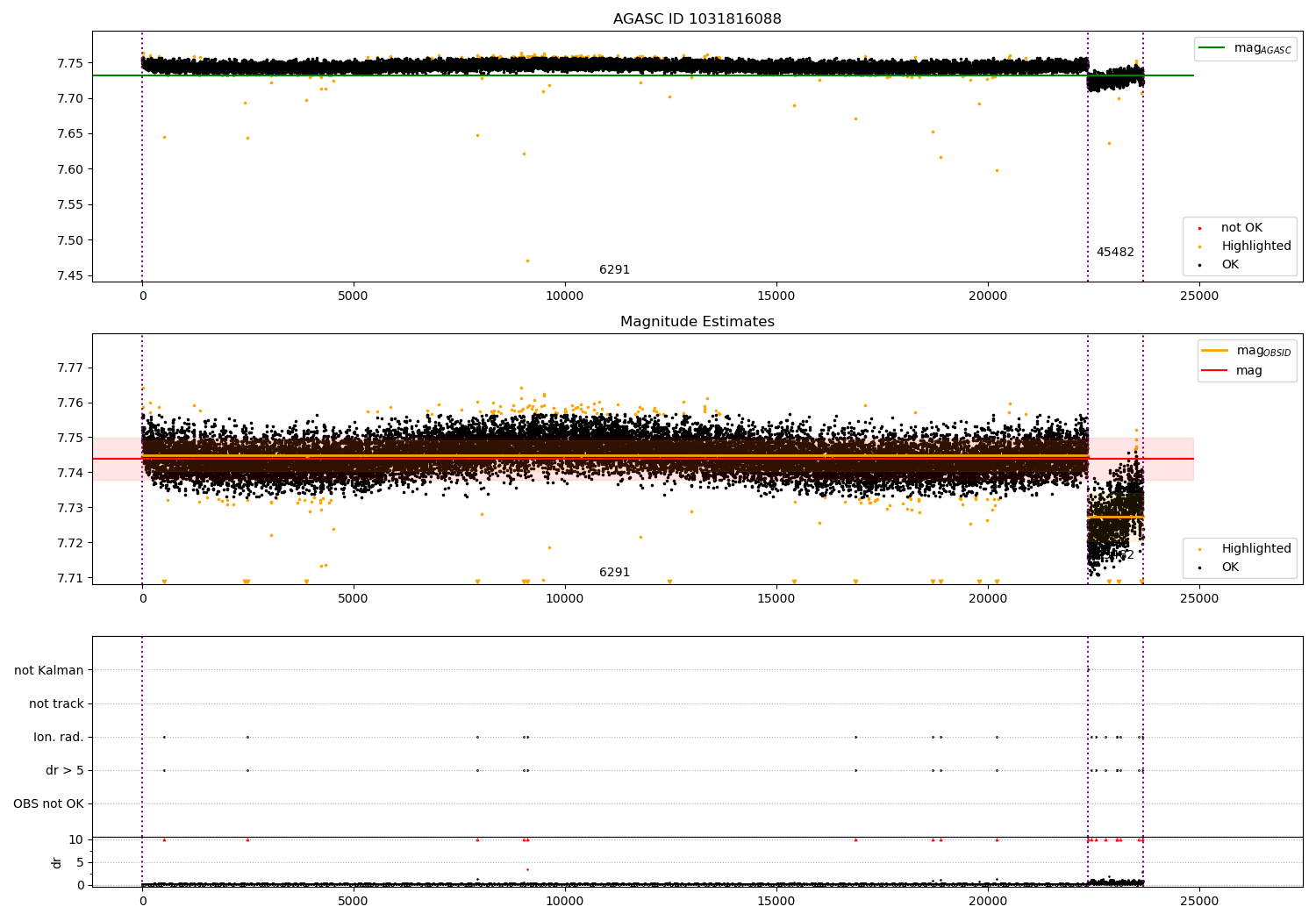Click the 7.60 tick label on top plot

(70, 170)
